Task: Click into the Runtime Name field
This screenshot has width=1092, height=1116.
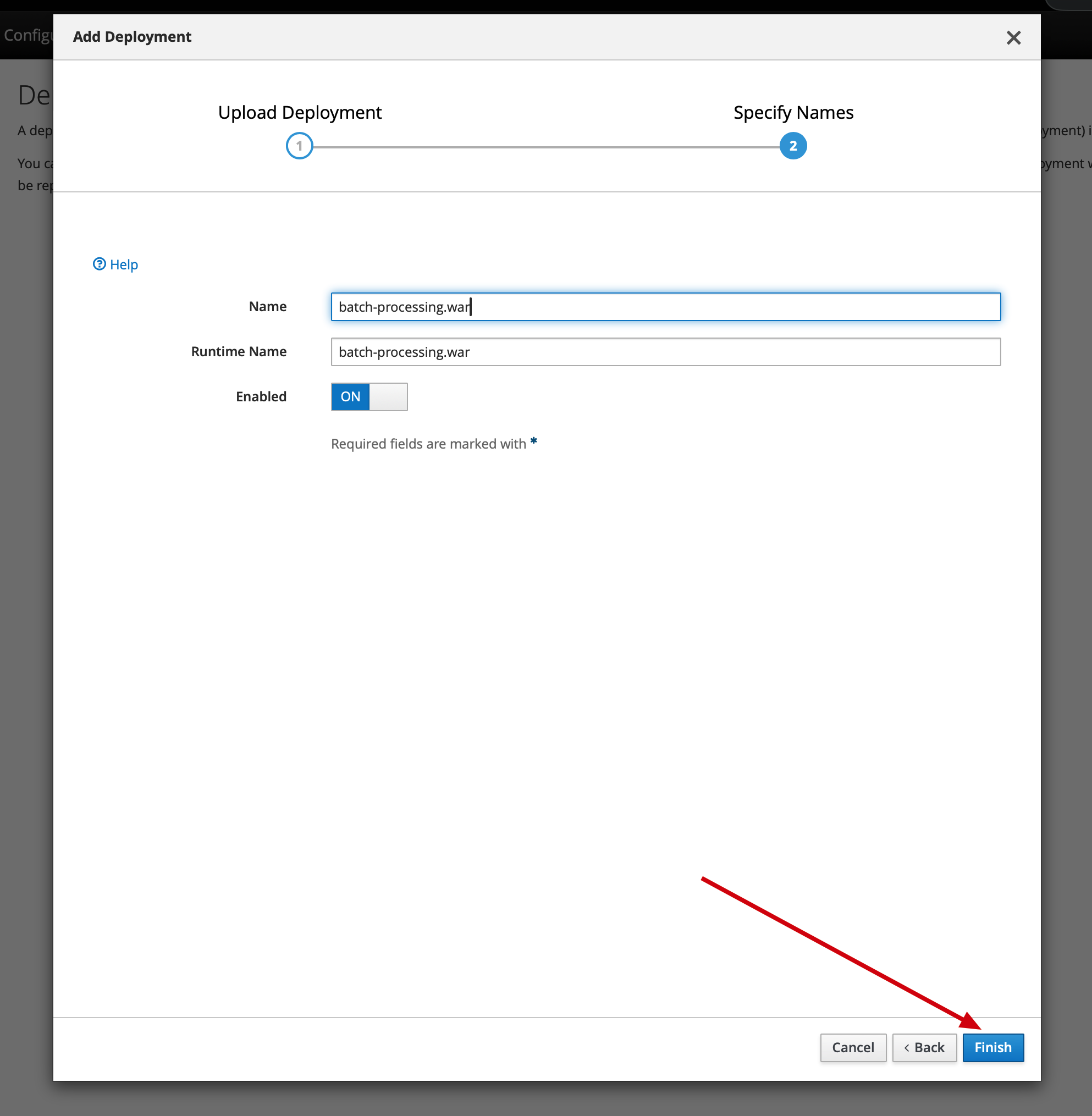Action: [665, 352]
